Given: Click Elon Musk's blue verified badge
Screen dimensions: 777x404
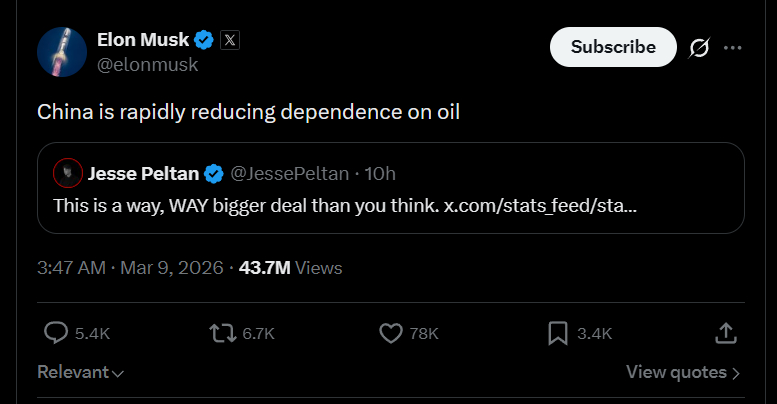Looking at the screenshot, I should tap(204, 41).
